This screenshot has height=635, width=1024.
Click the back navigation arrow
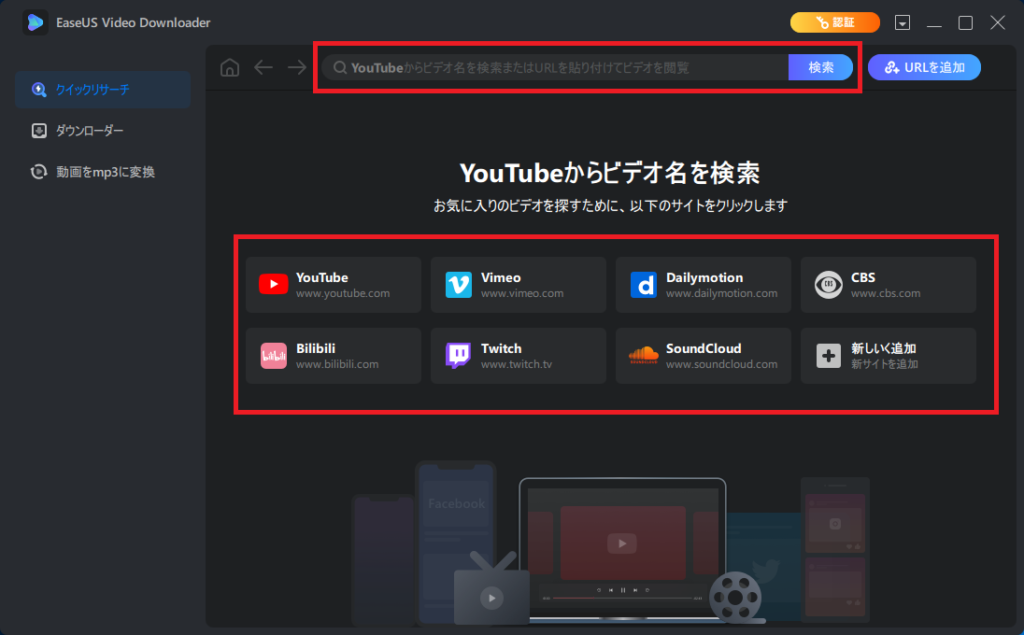263,67
